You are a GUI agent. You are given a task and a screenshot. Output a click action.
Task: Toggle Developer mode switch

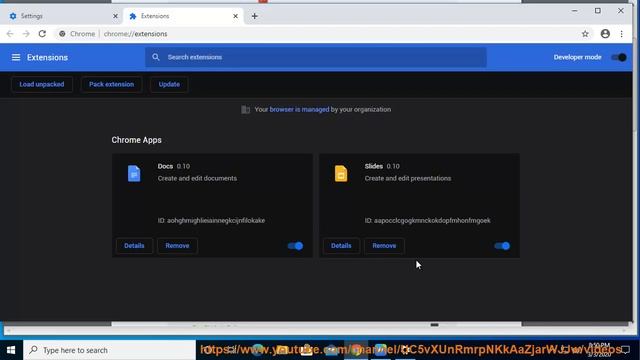(x=619, y=58)
